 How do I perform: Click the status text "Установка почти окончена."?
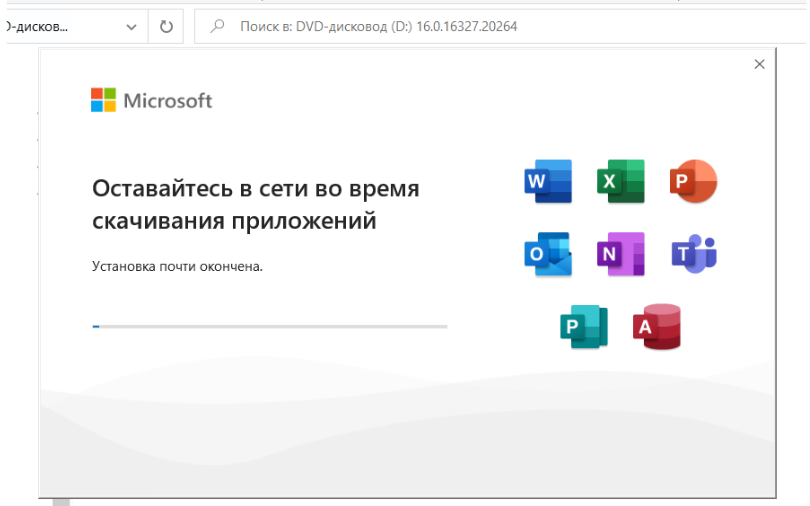click(x=177, y=267)
